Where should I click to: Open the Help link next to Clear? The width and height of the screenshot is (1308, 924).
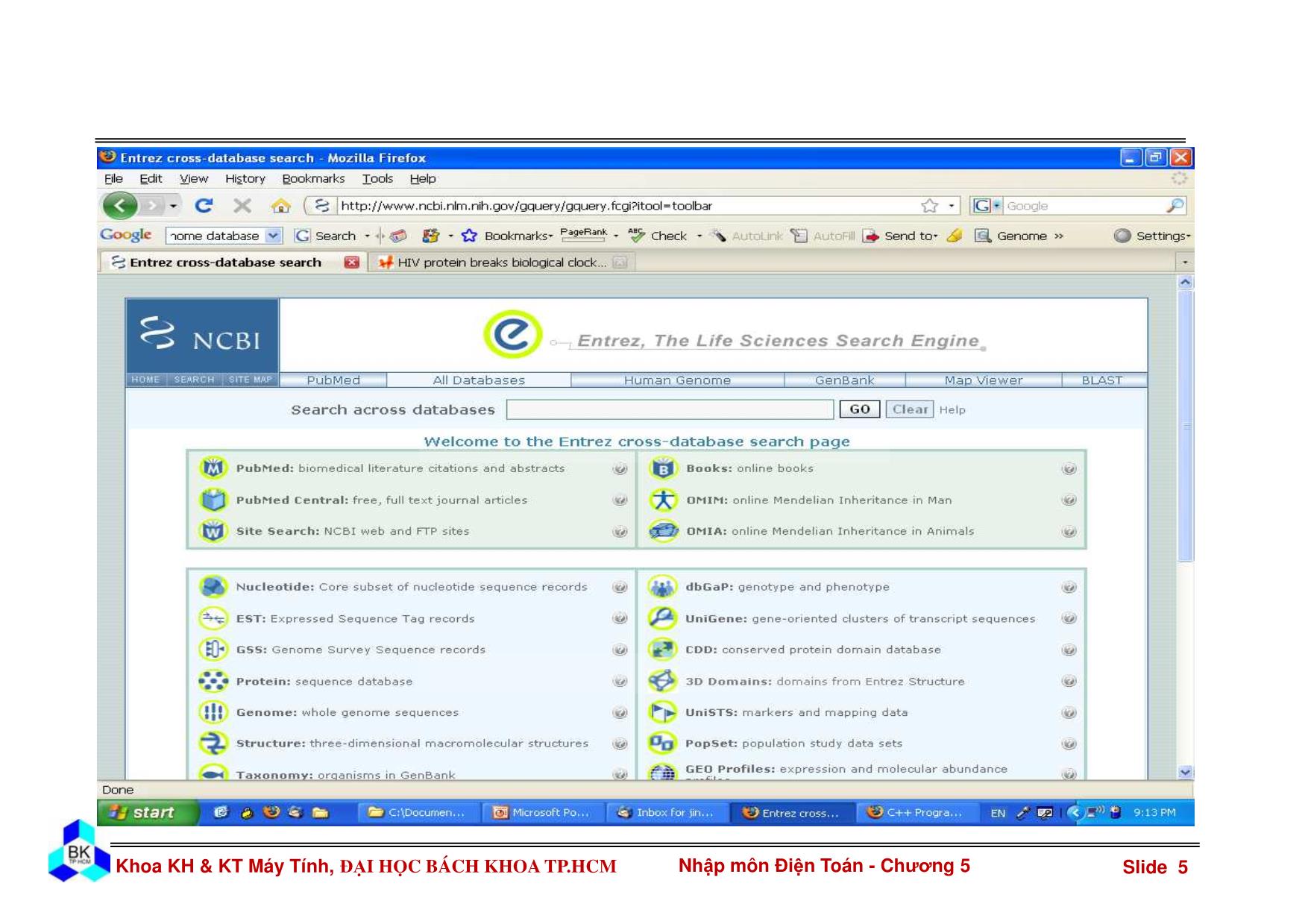[952, 410]
